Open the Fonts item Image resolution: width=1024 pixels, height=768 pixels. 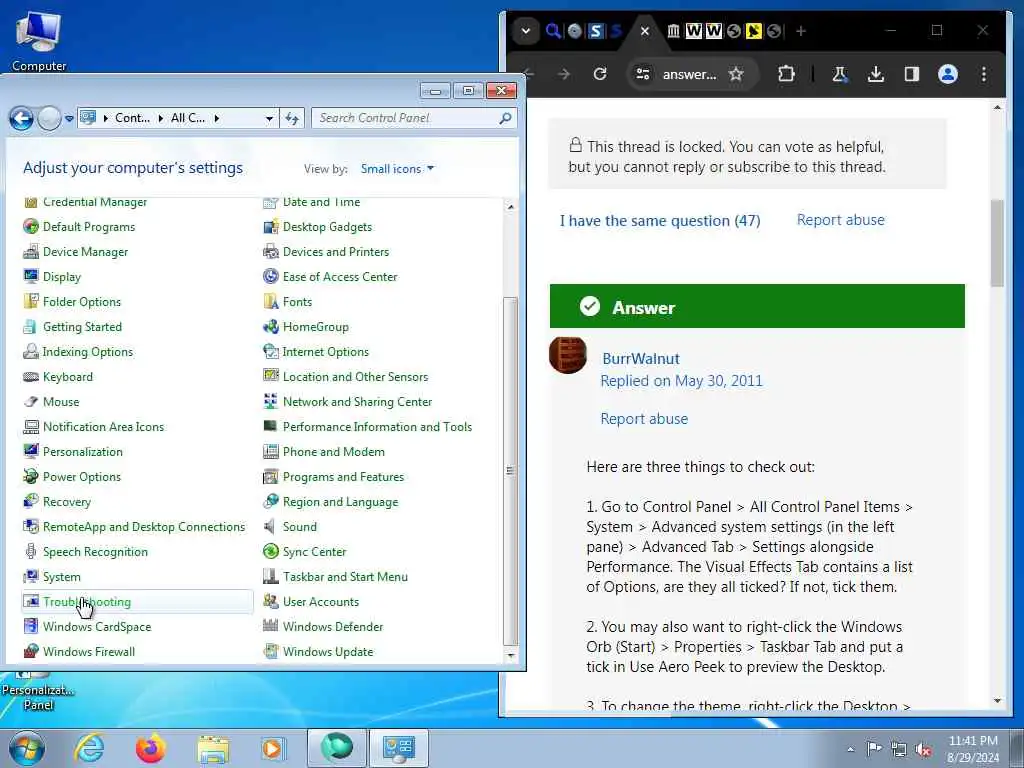[x=297, y=302]
